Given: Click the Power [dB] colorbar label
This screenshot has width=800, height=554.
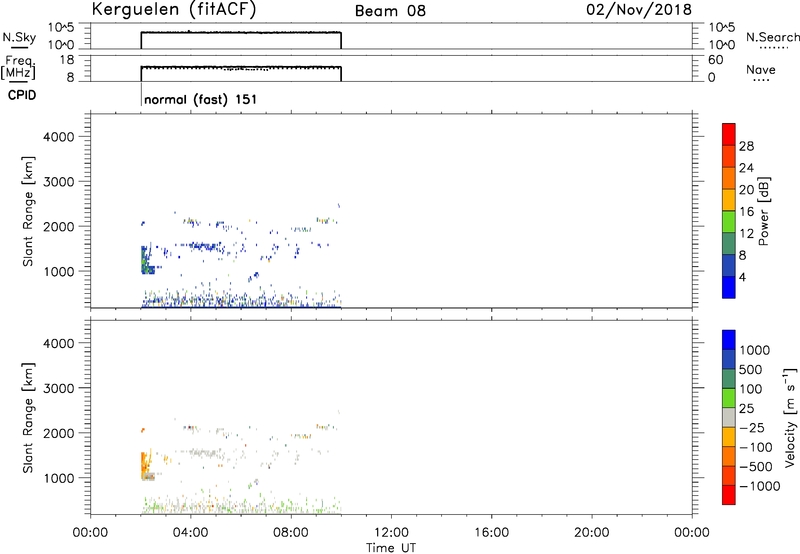Looking at the screenshot, I should pyautogui.click(x=763, y=211).
